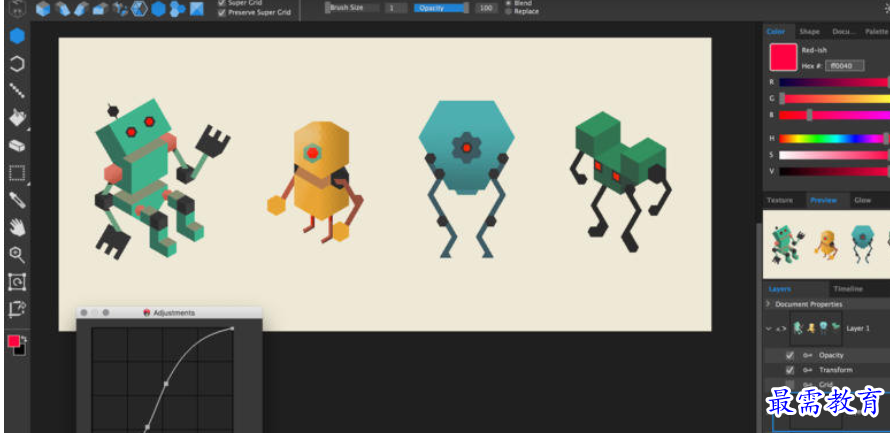Switch to the Timeline tab
This screenshot has width=890, height=433.
click(x=848, y=289)
